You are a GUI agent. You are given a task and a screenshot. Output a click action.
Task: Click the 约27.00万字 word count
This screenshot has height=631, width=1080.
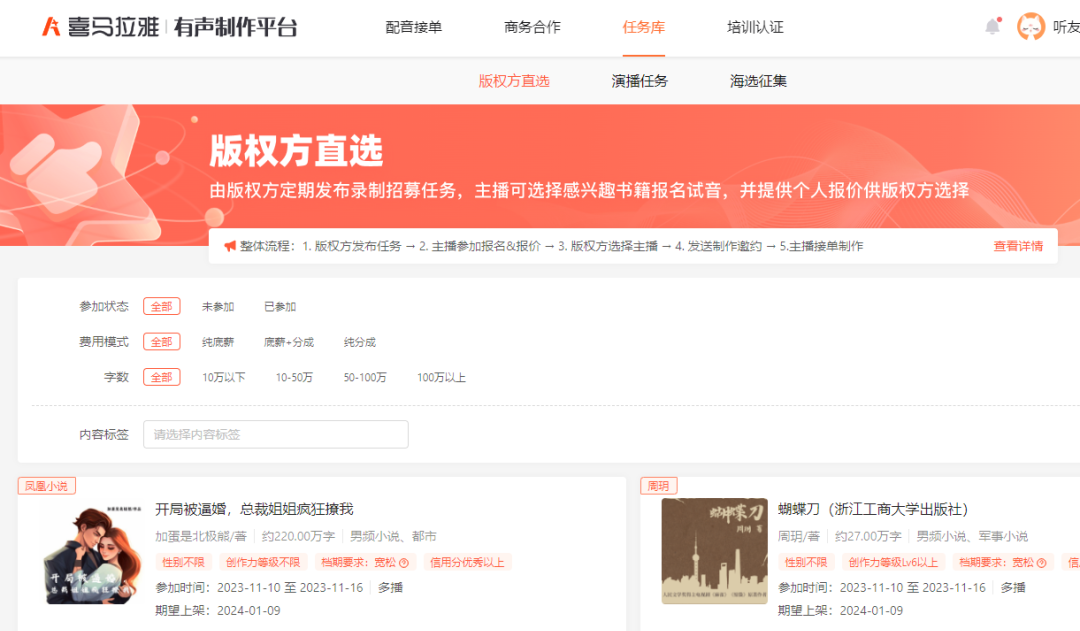pos(868,537)
